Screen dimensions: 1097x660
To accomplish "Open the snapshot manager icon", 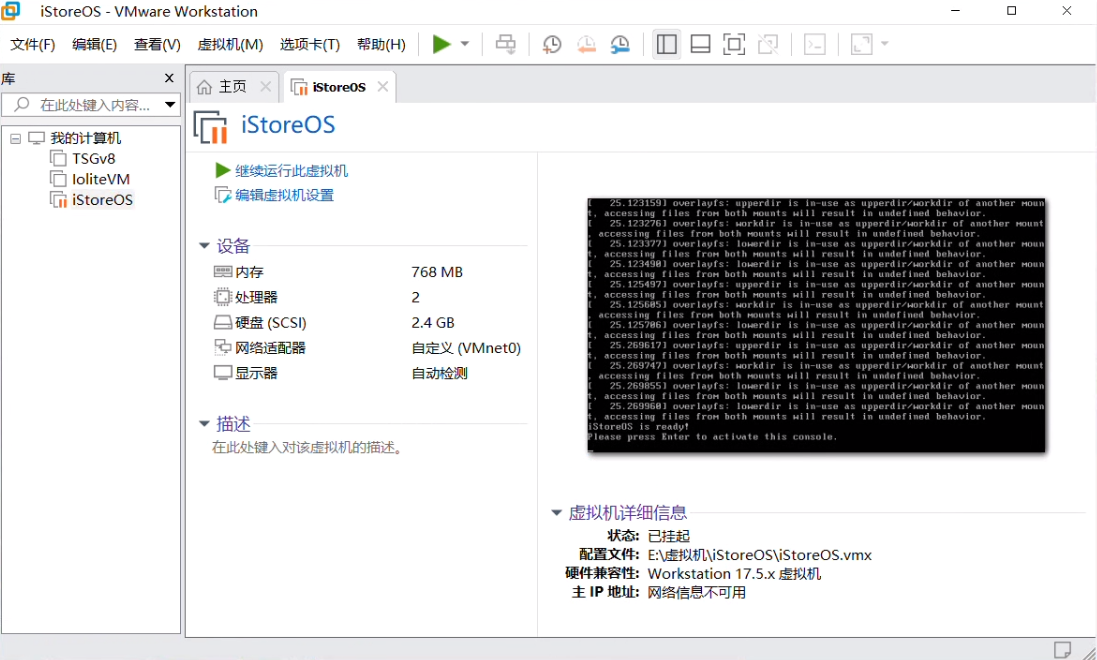I will [x=621, y=44].
